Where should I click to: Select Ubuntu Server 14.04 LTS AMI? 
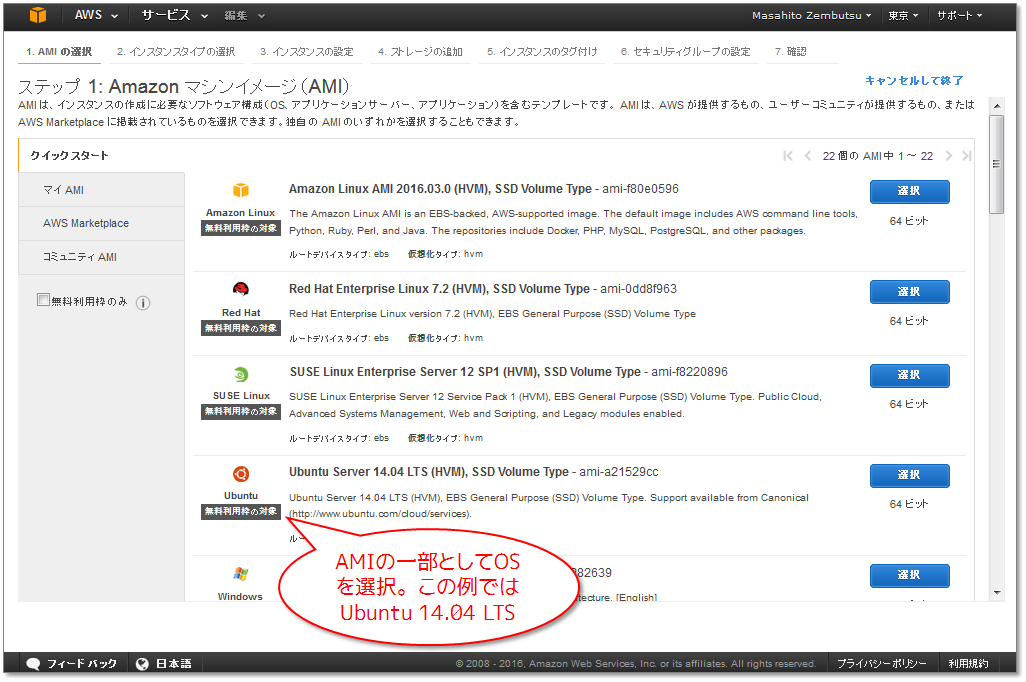pyautogui.click(x=909, y=476)
